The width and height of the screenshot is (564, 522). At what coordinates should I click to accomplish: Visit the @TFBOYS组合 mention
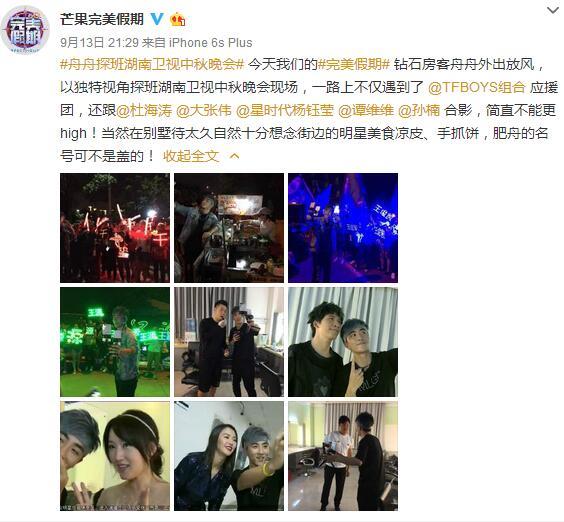coord(477,87)
